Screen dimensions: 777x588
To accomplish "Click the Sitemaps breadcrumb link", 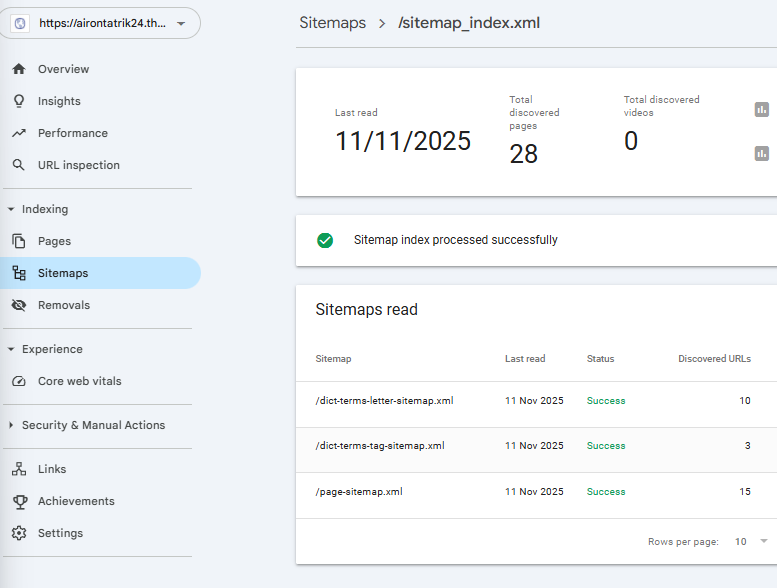I will coord(332,23).
